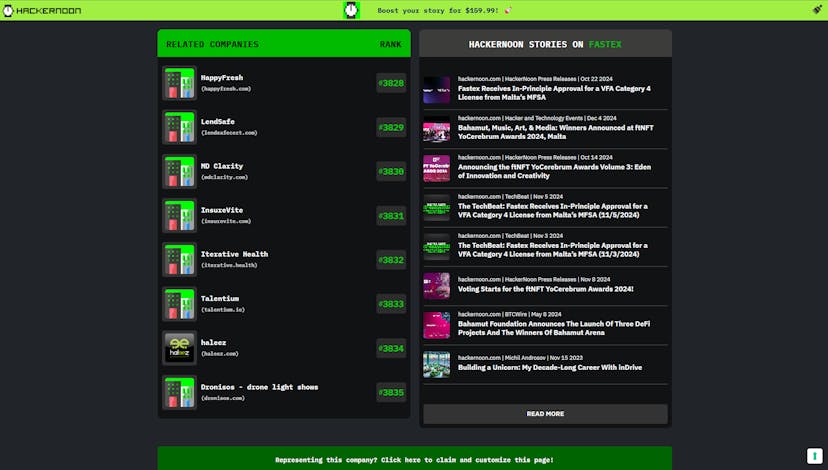Image resolution: width=828 pixels, height=470 pixels.
Task: Click the (talentium.io) domain text
Action: coord(223,309)
